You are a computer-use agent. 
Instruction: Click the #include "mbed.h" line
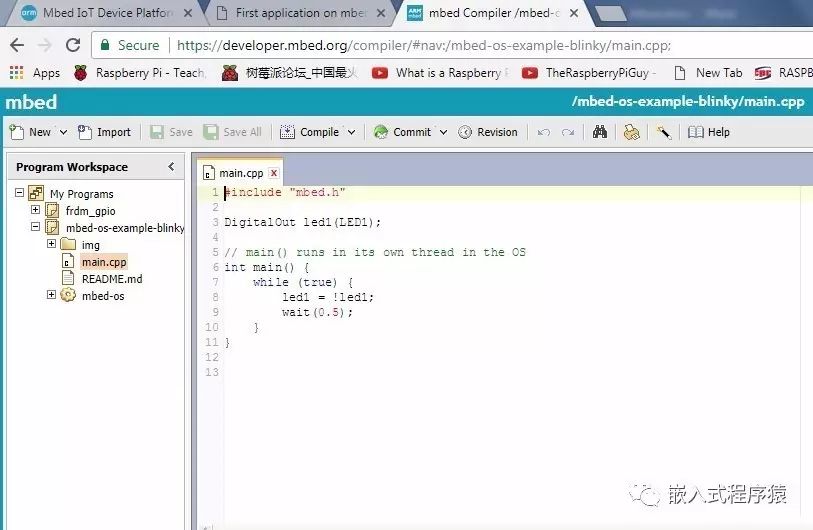285,192
